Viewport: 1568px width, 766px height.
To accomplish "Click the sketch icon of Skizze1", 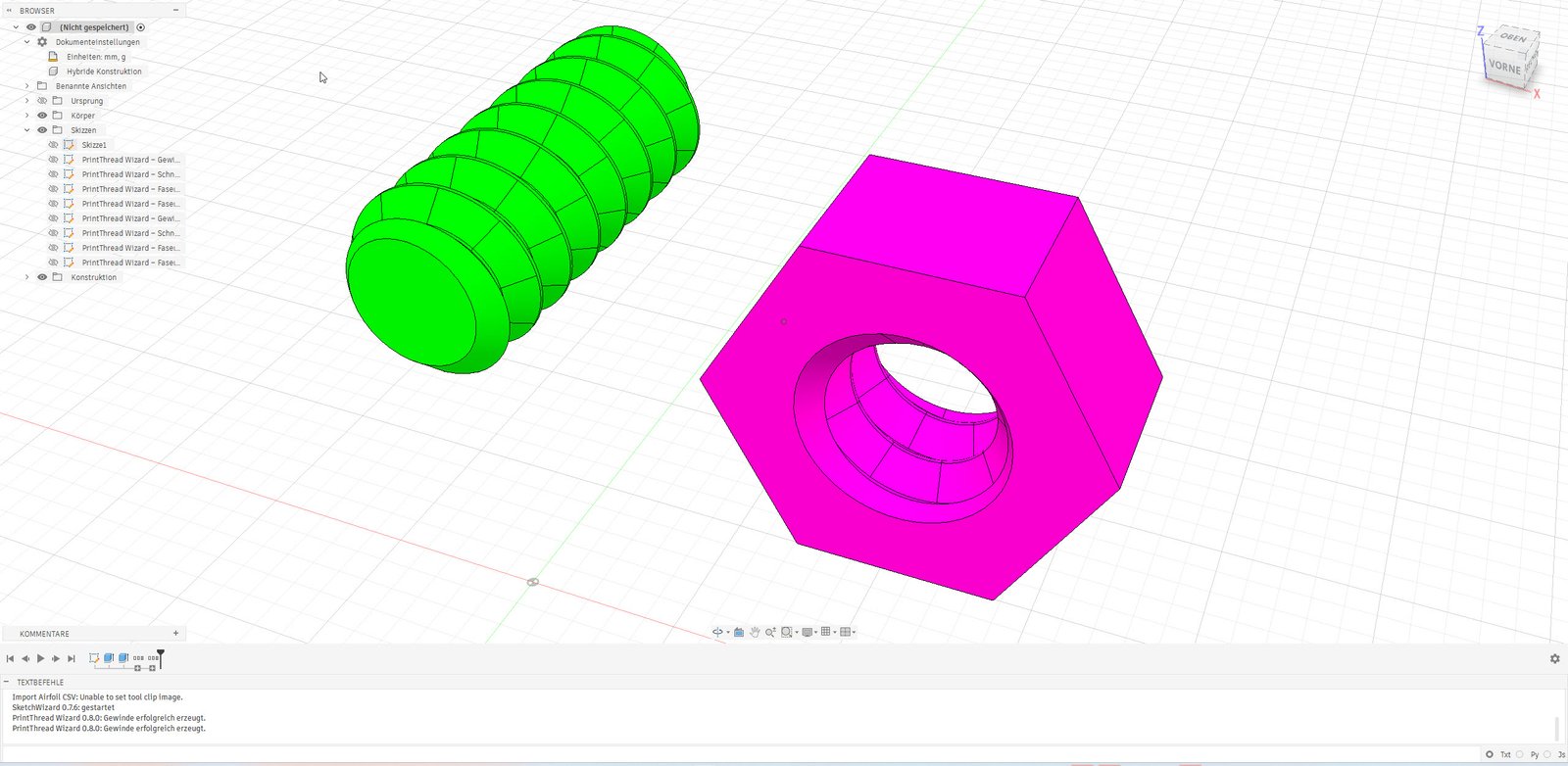I will click(x=69, y=145).
